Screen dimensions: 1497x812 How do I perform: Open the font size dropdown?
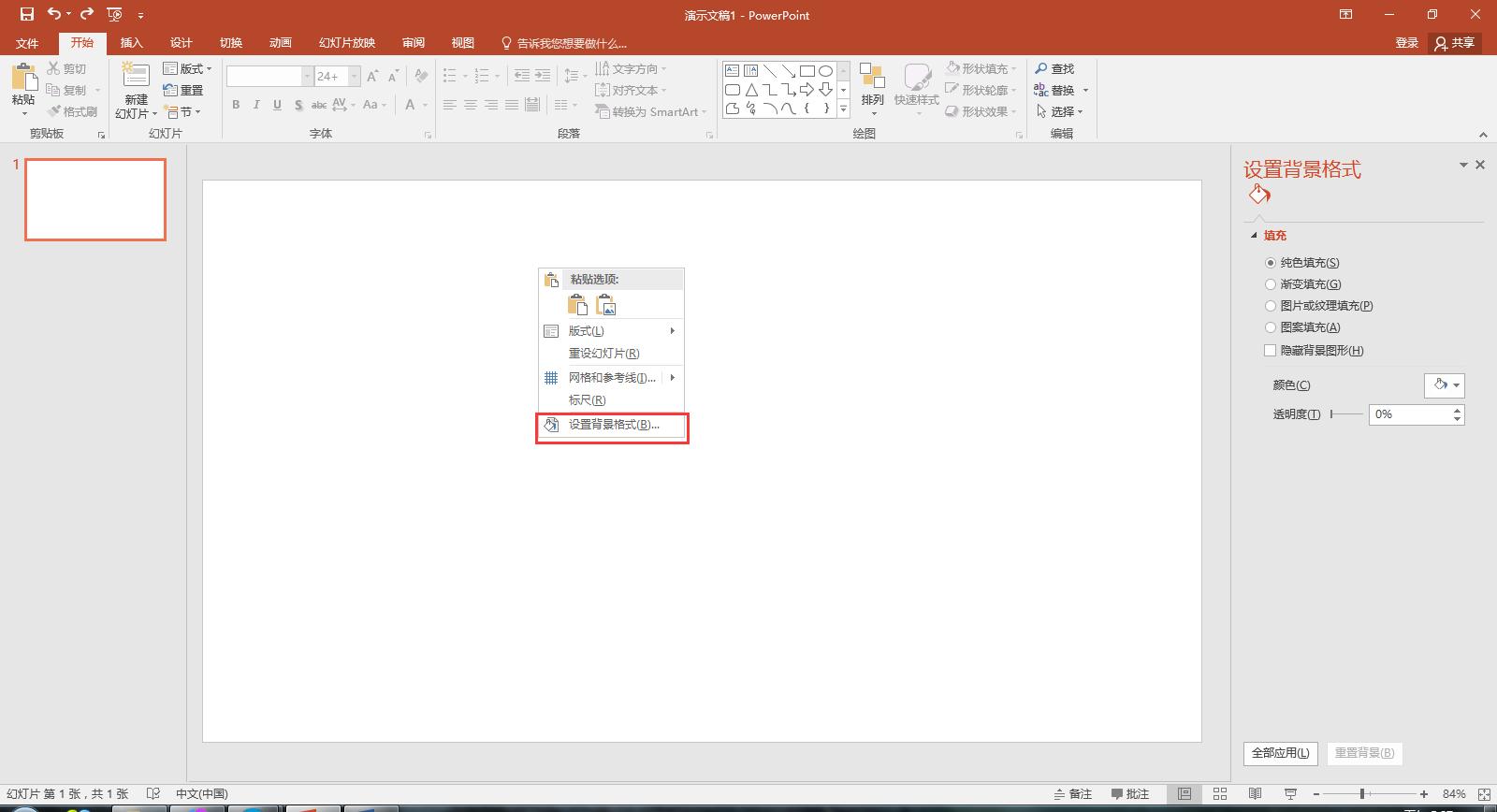coord(354,77)
